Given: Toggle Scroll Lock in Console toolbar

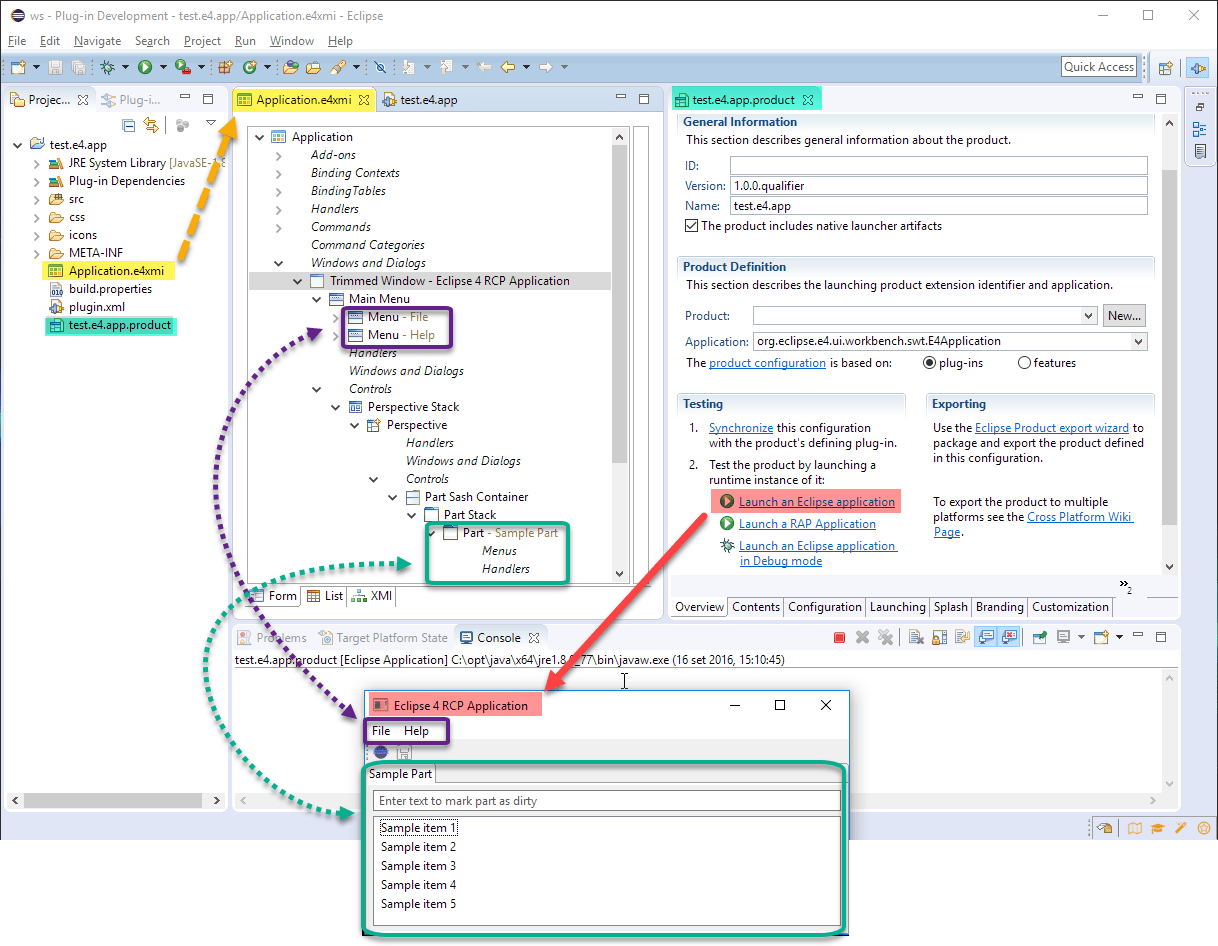Looking at the screenshot, I should (x=939, y=637).
